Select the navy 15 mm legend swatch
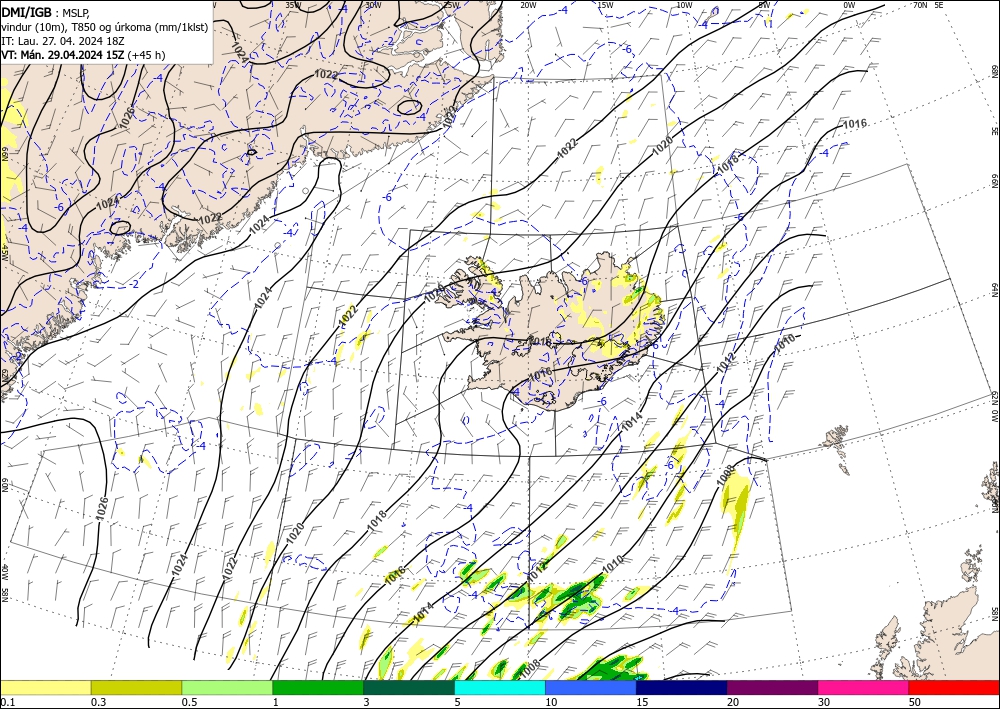 click(682, 687)
